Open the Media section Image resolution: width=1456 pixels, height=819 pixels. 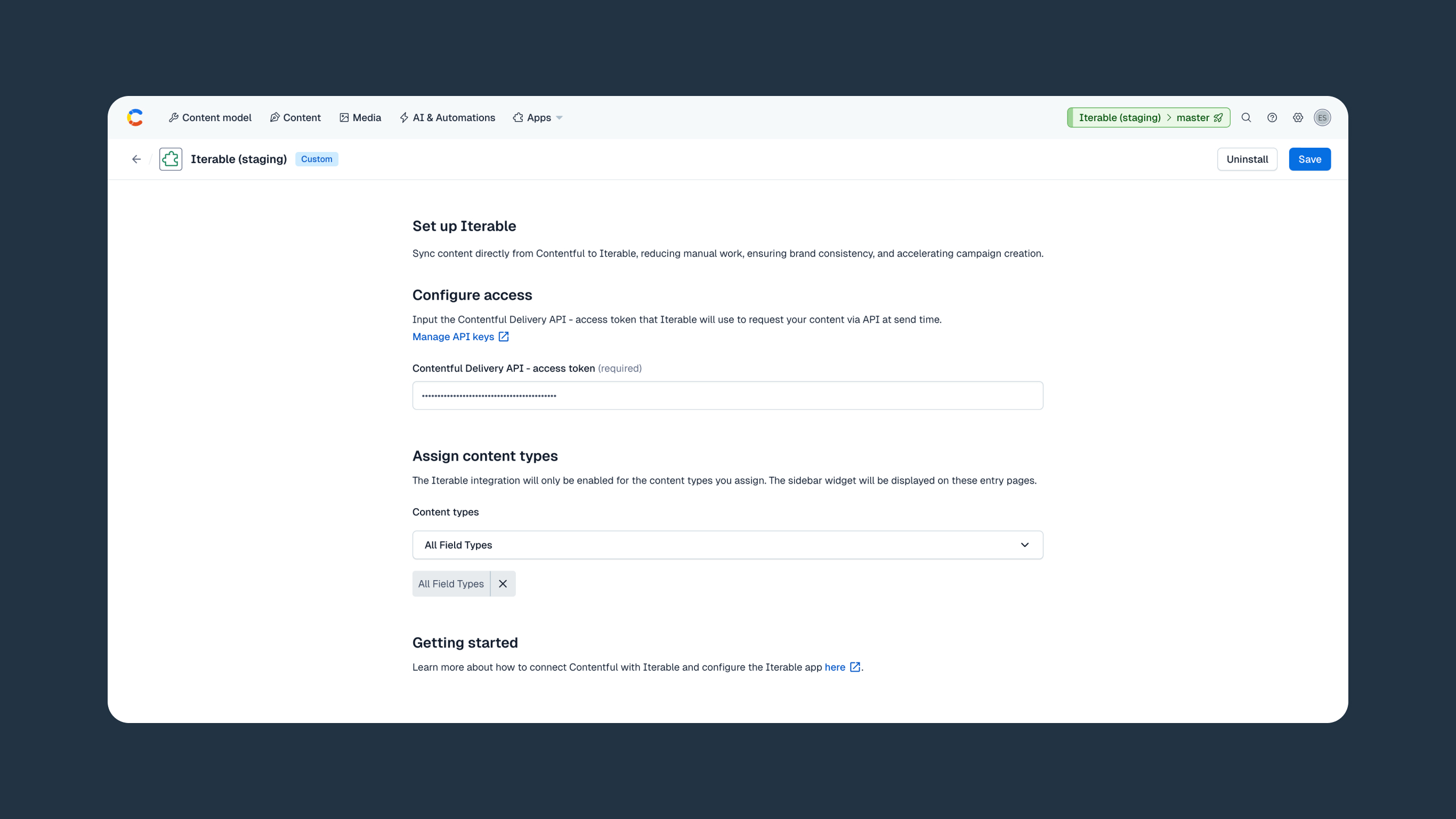pyautogui.click(x=360, y=118)
